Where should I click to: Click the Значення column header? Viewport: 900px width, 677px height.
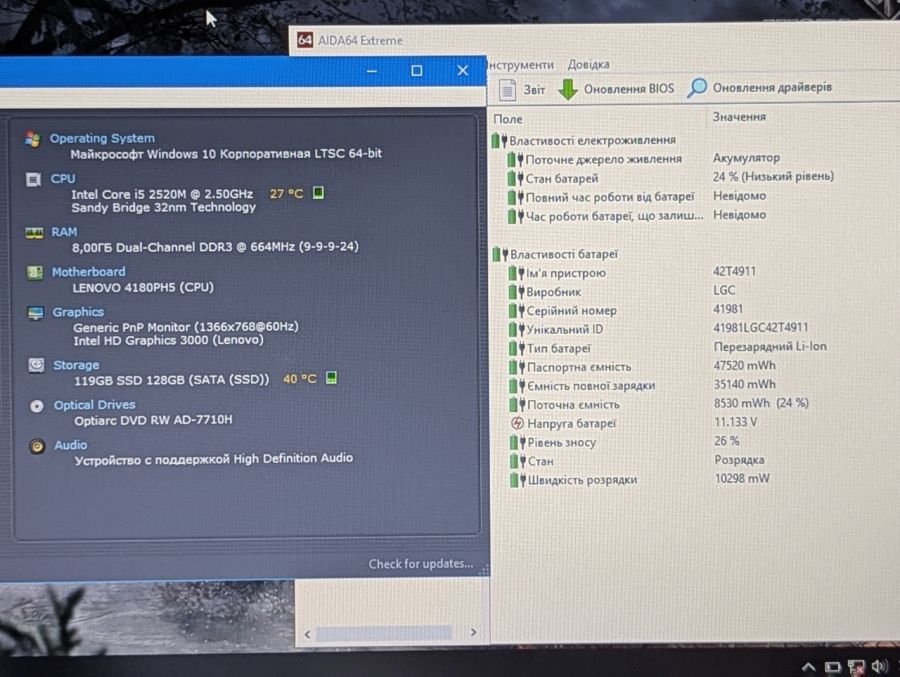(x=739, y=117)
